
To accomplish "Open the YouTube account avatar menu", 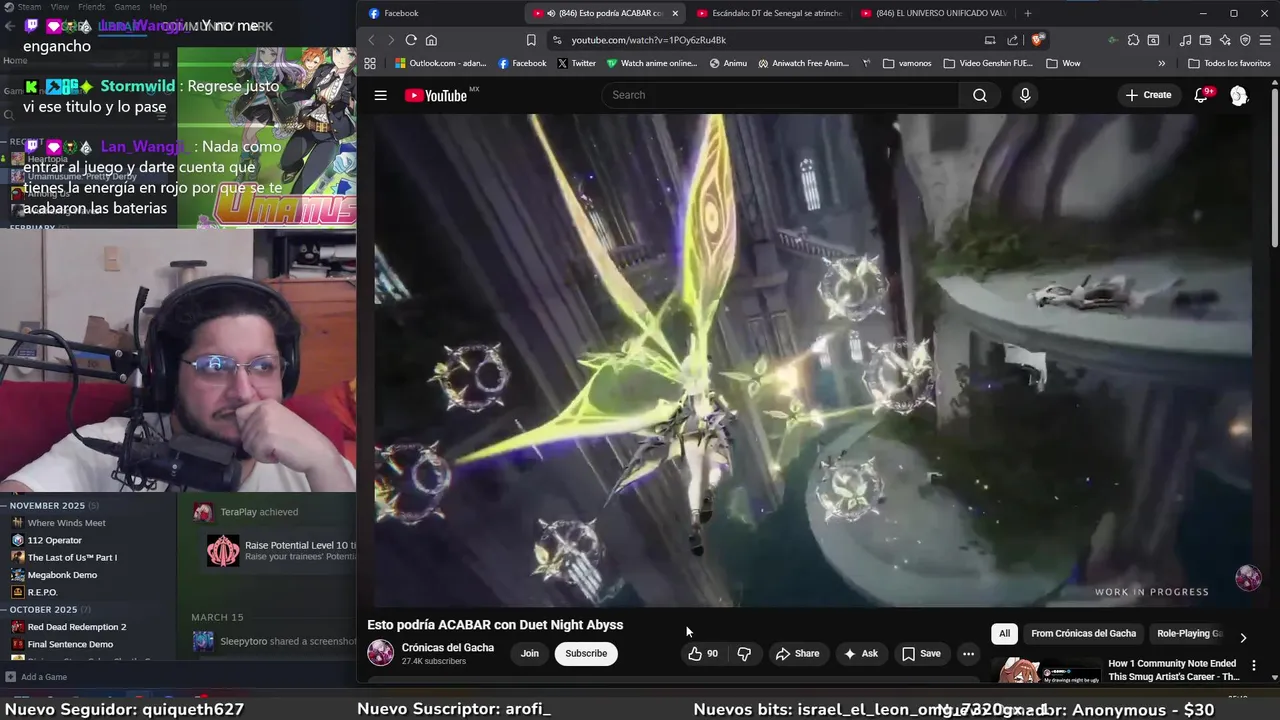I will pos(1238,95).
